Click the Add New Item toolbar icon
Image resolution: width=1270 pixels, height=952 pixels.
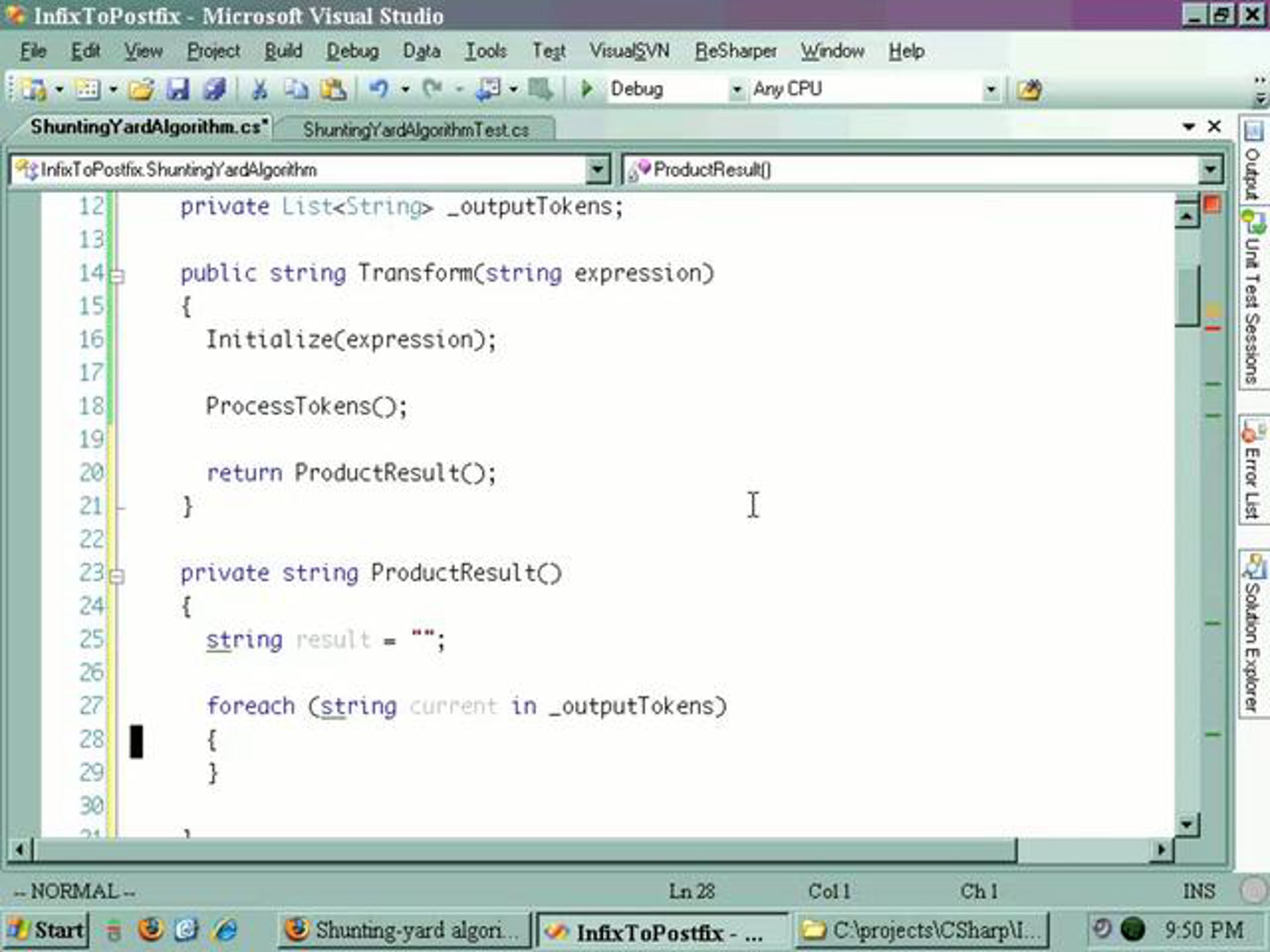tap(88, 89)
